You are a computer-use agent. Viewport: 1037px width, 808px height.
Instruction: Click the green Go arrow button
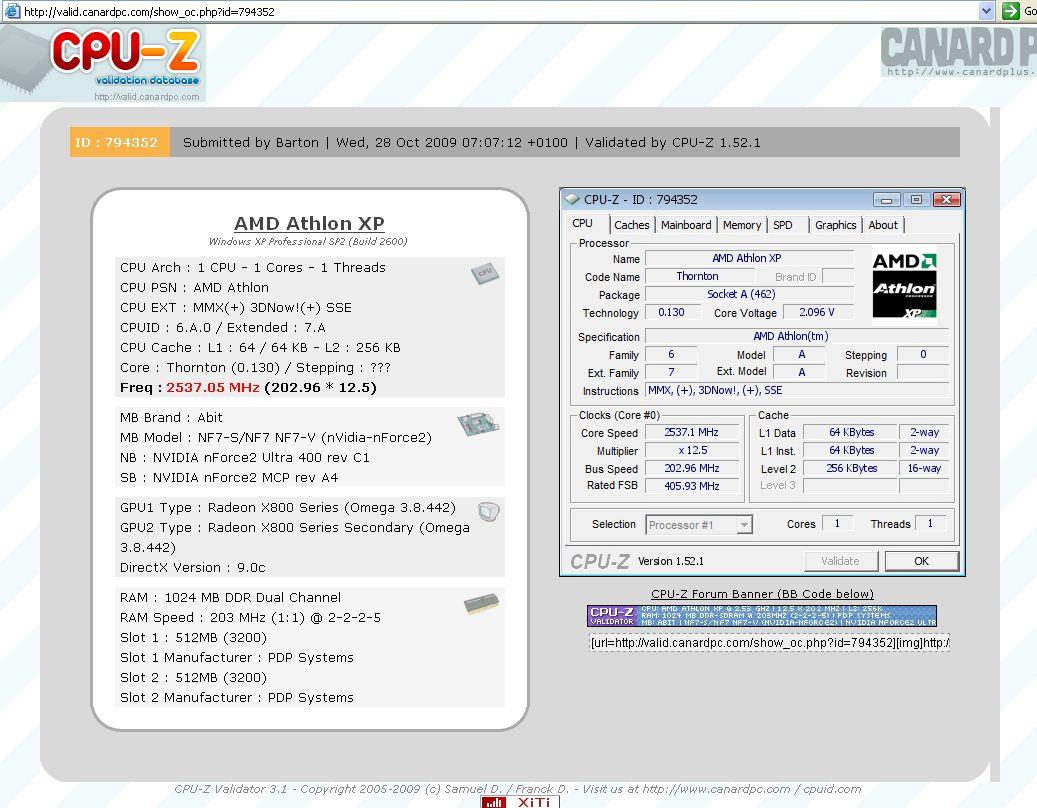(x=1011, y=11)
